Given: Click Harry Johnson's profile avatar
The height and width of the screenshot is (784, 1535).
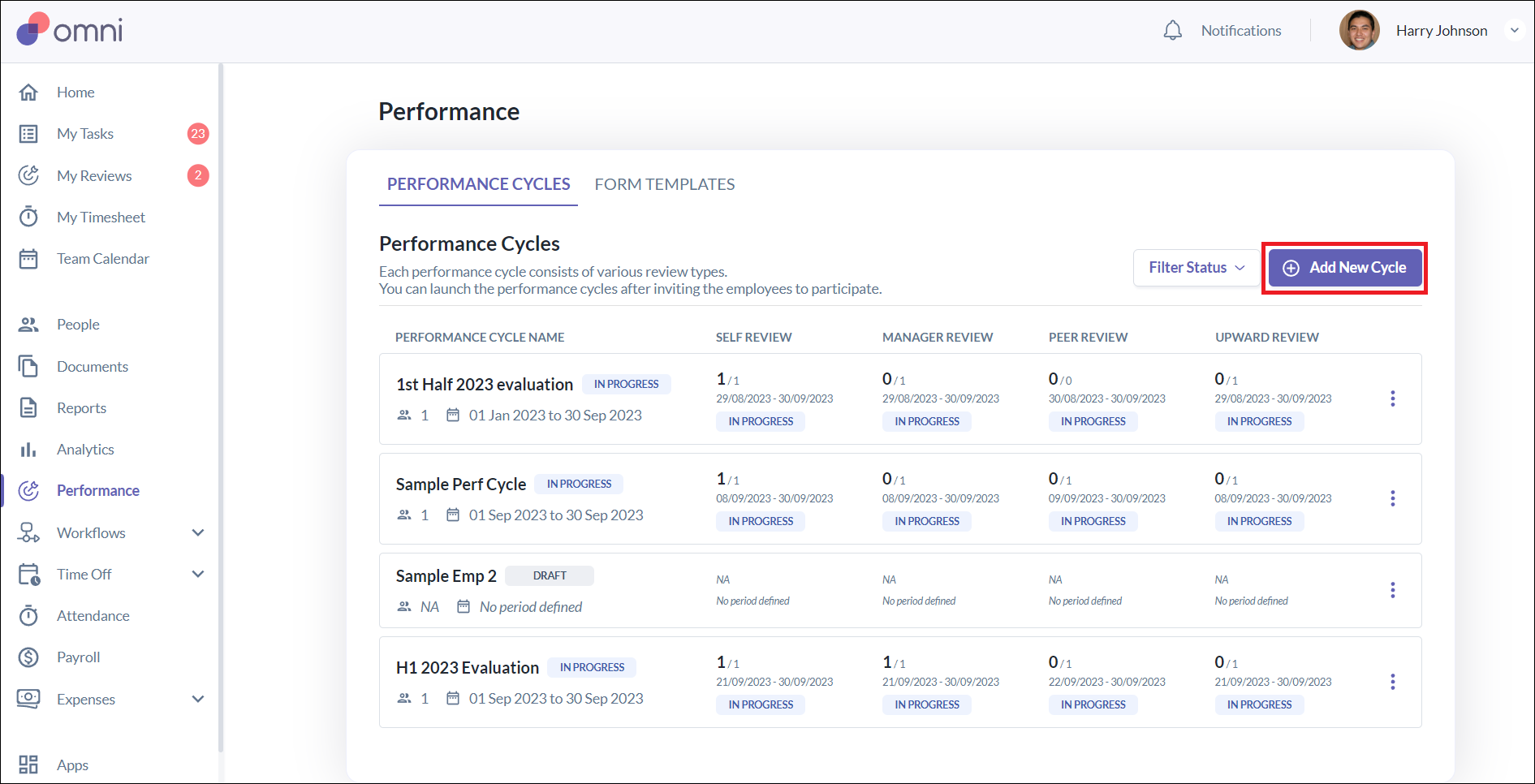Looking at the screenshot, I should coord(1359,31).
